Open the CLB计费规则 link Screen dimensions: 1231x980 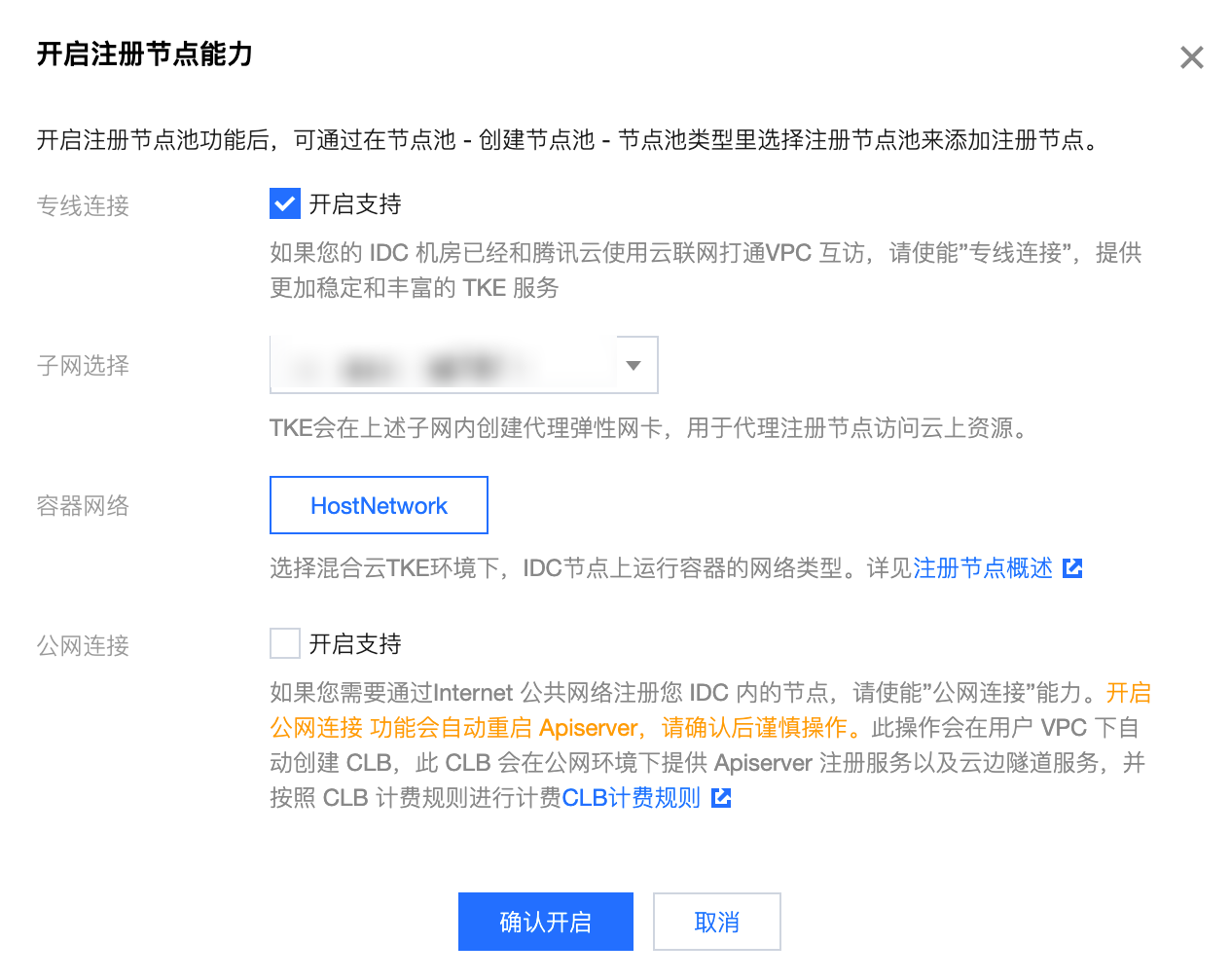pyautogui.click(x=631, y=798)
